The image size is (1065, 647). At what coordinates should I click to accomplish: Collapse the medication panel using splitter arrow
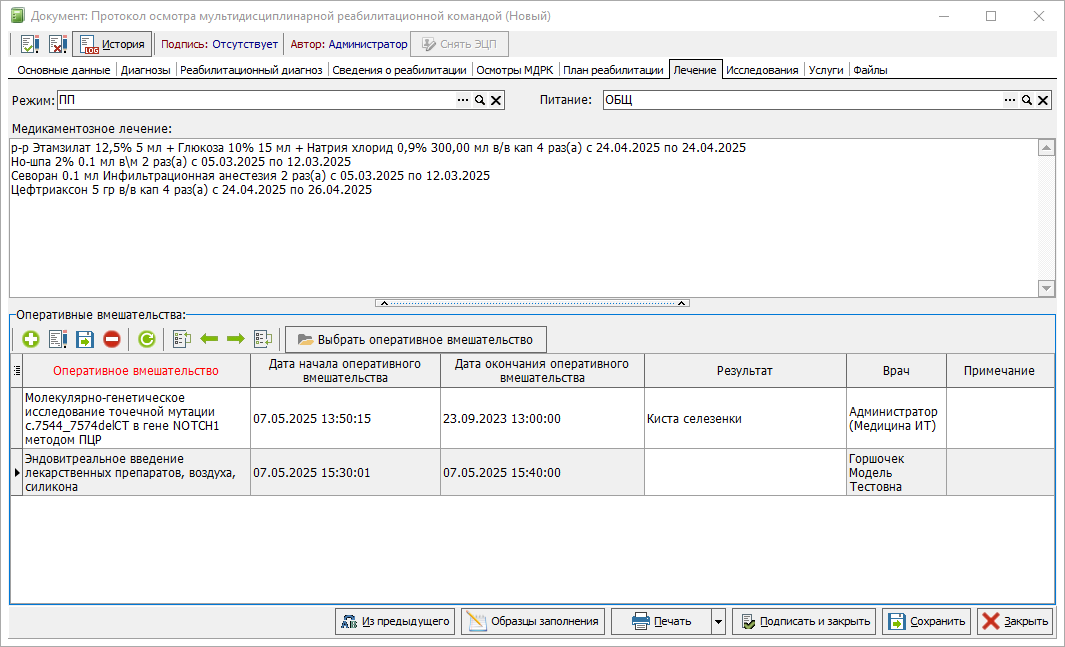(384, 303)
